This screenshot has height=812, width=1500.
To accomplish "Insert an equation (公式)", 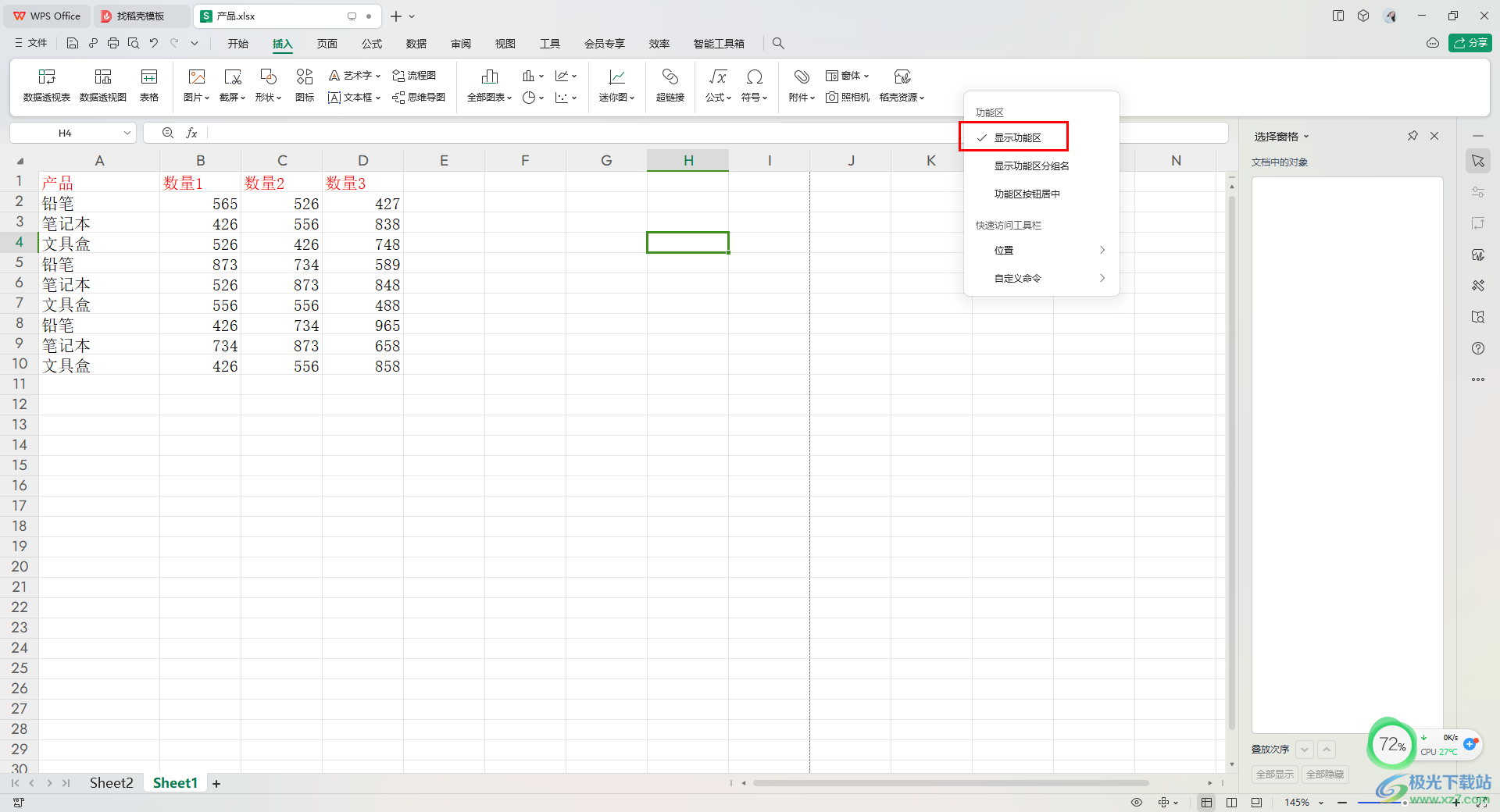I will 718,85.
